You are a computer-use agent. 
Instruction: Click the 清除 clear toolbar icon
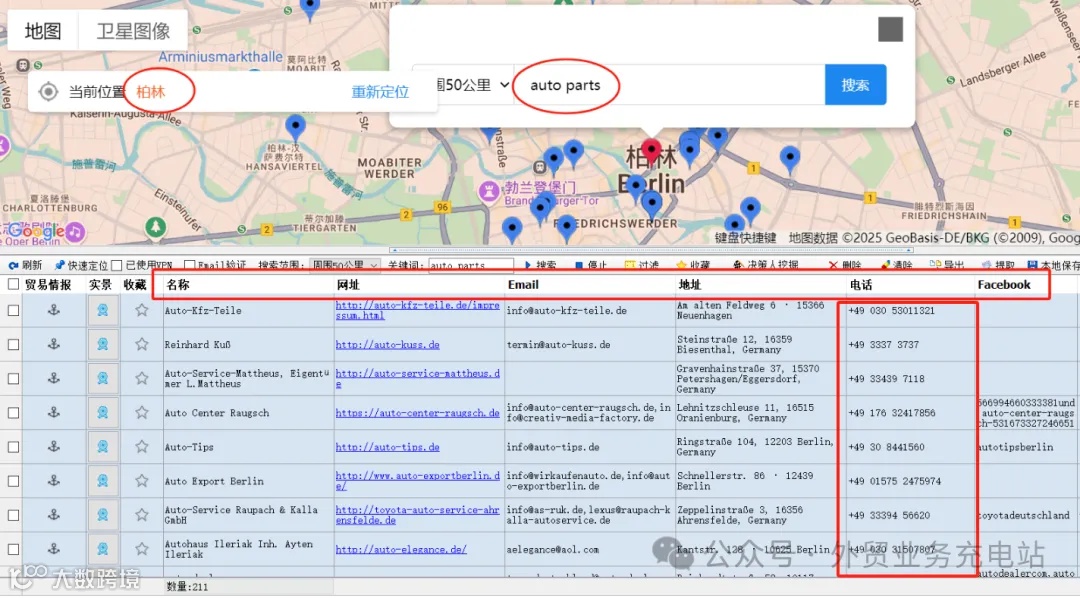[884, 265]
